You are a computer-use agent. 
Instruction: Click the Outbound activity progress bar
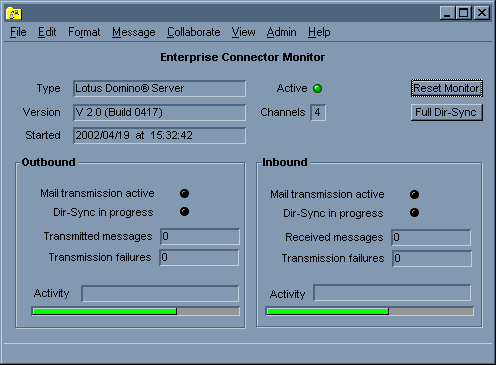tap(136, 311)
